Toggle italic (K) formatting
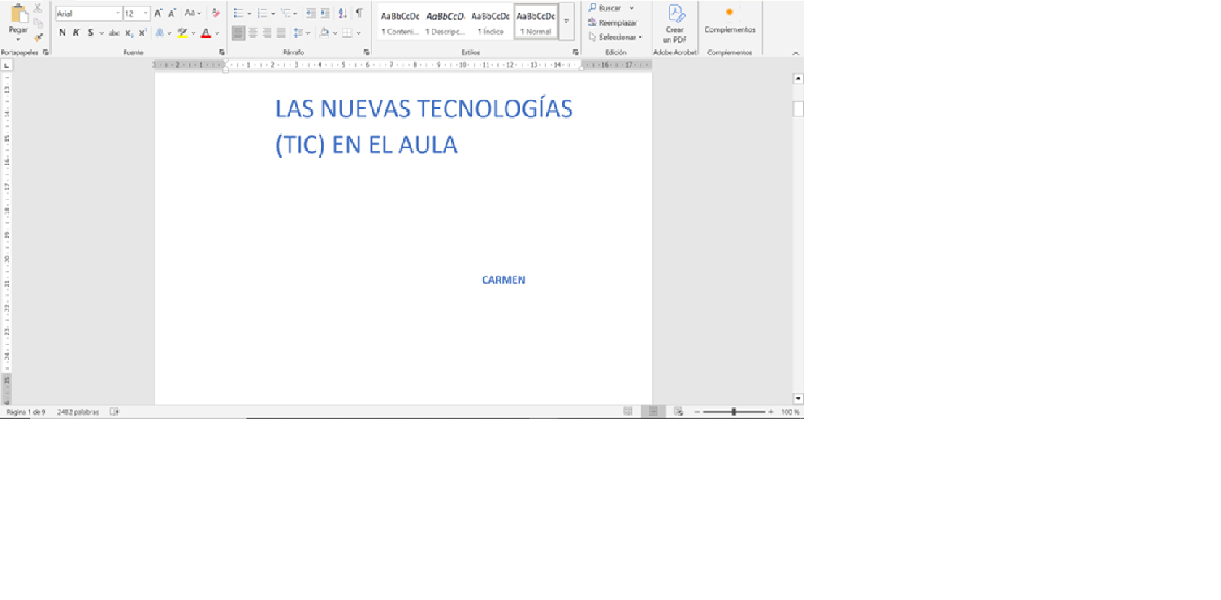Image resolution: width=1221 pixels, height=600 pixels. [76, 33]
